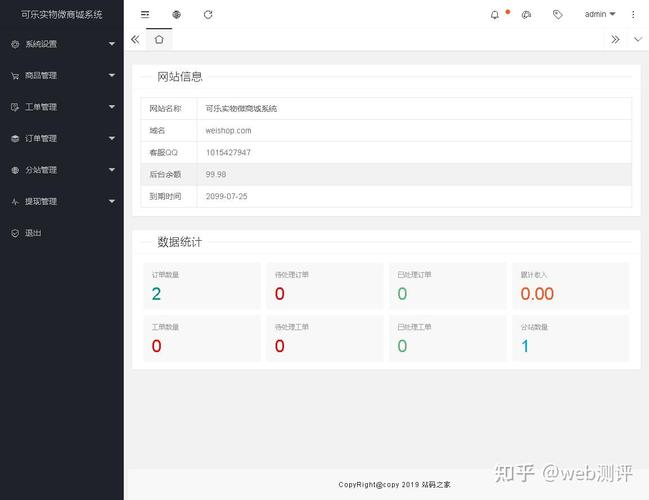Viewport: 649px width, 500px height.
Task: Click the 订单数量 card showing 2
Action: point(202,286)
